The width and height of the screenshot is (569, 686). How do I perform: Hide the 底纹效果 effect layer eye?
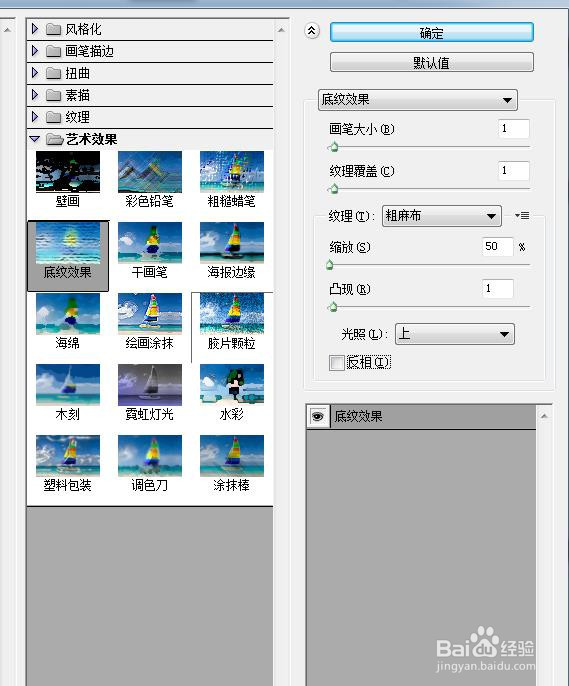click(318, 416)
